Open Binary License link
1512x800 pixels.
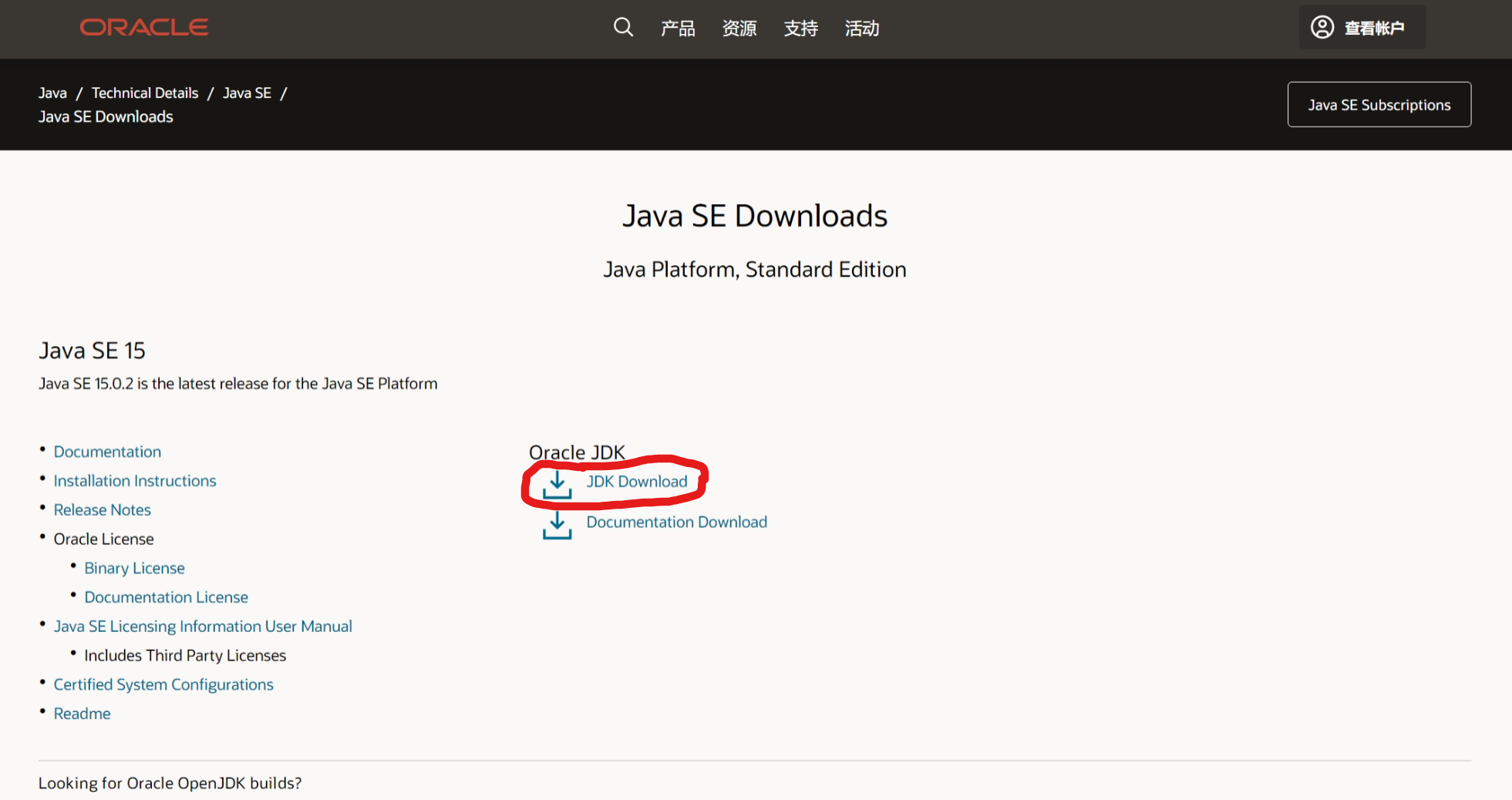pyautogui.click(x=134, y=568)
